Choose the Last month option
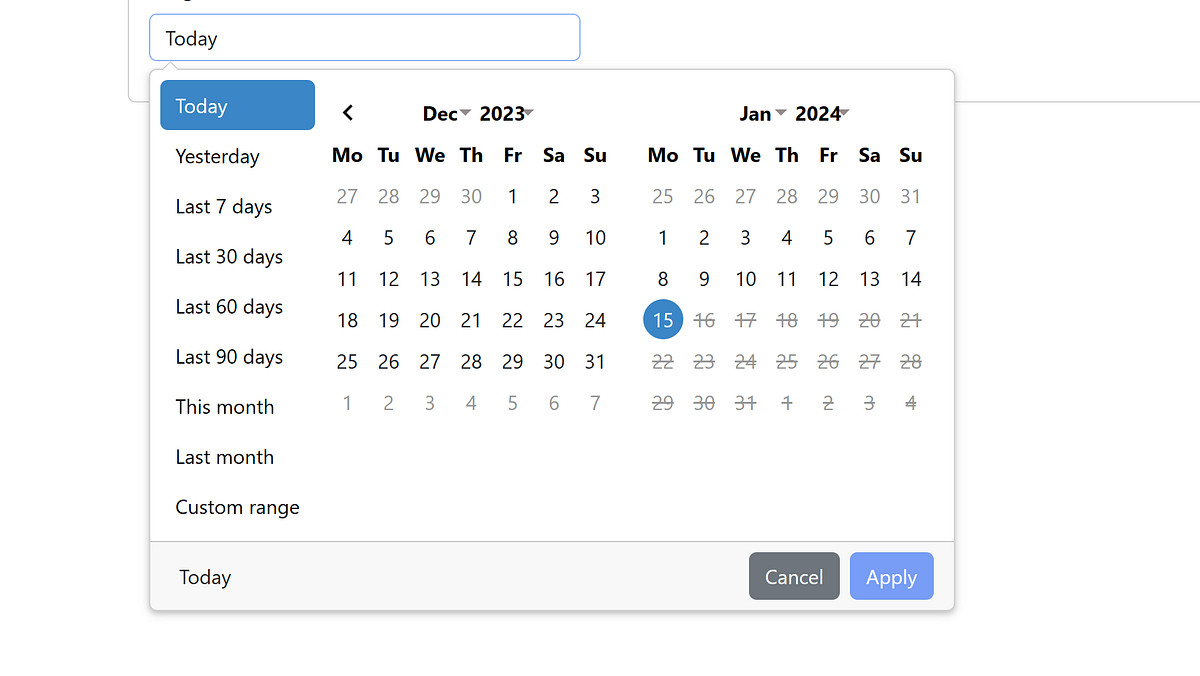 click(x=238, y=457)
